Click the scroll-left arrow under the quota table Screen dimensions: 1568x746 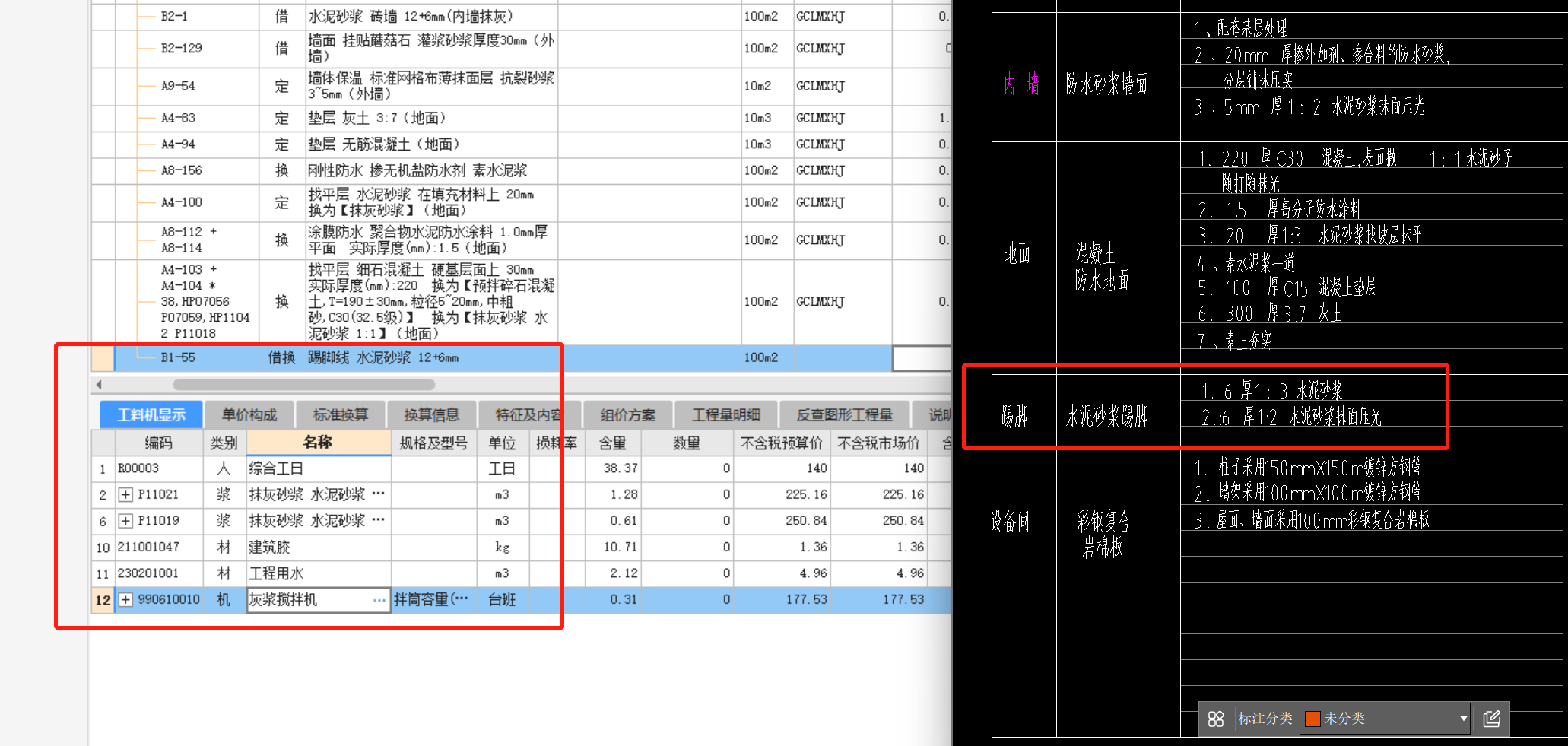coord(99,385)
